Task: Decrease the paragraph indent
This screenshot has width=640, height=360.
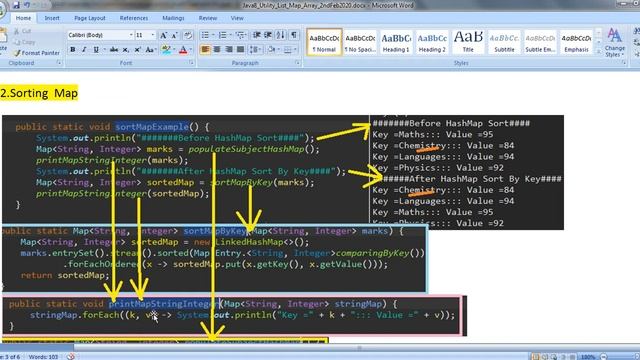Action: pyautogui.click(x=257, y=35)
